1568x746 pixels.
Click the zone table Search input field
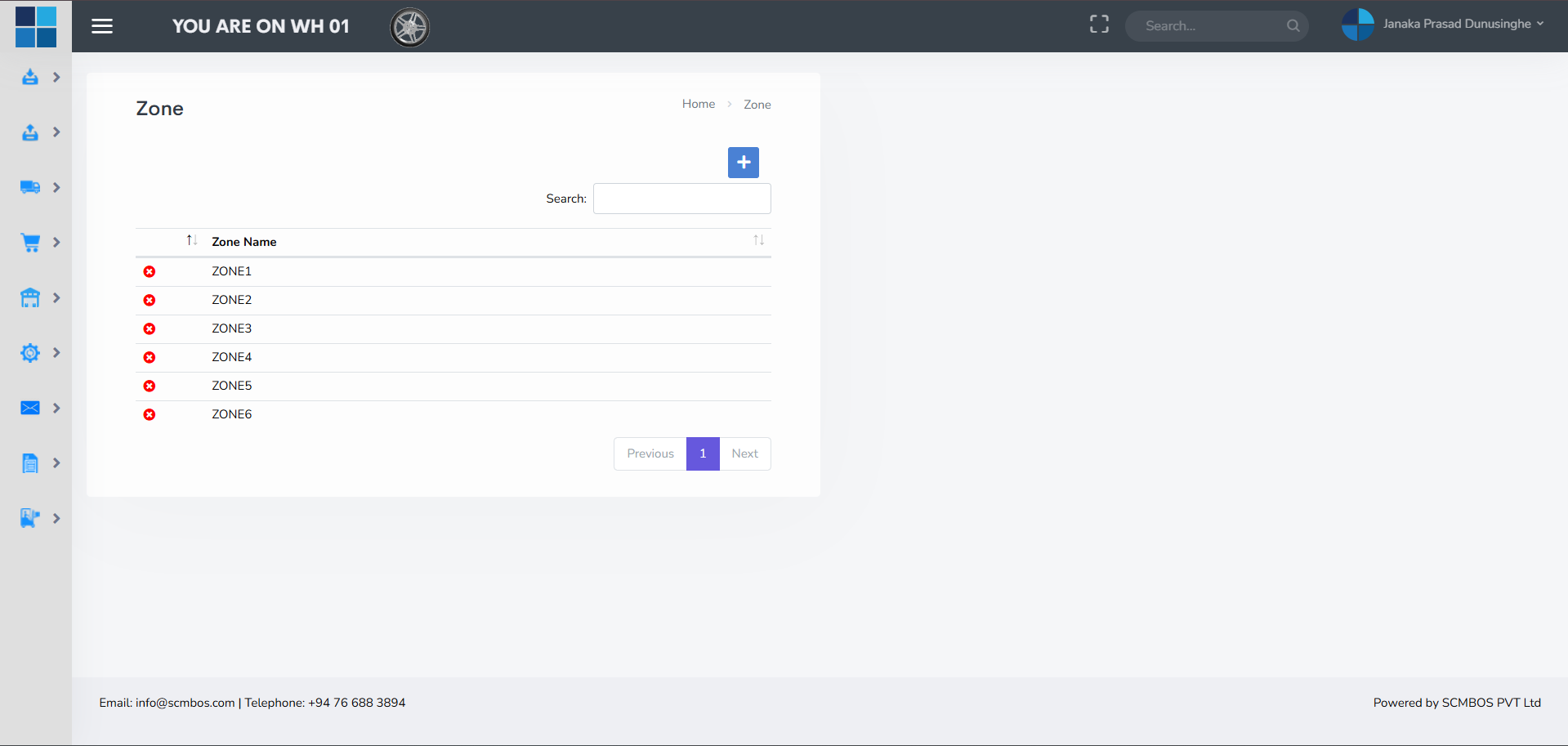coord(681,199)
